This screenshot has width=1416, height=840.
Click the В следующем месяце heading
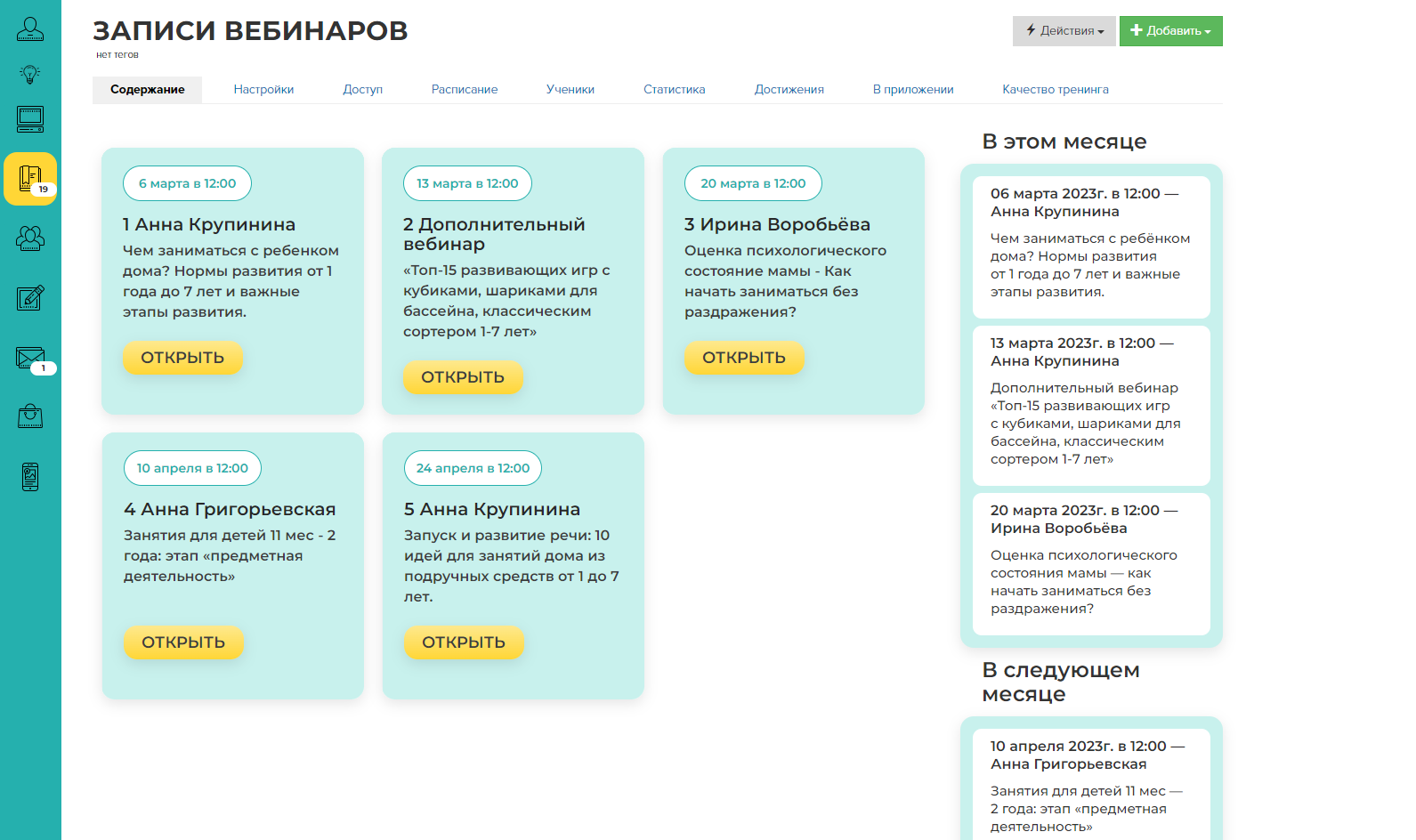tap(1061, 682)
